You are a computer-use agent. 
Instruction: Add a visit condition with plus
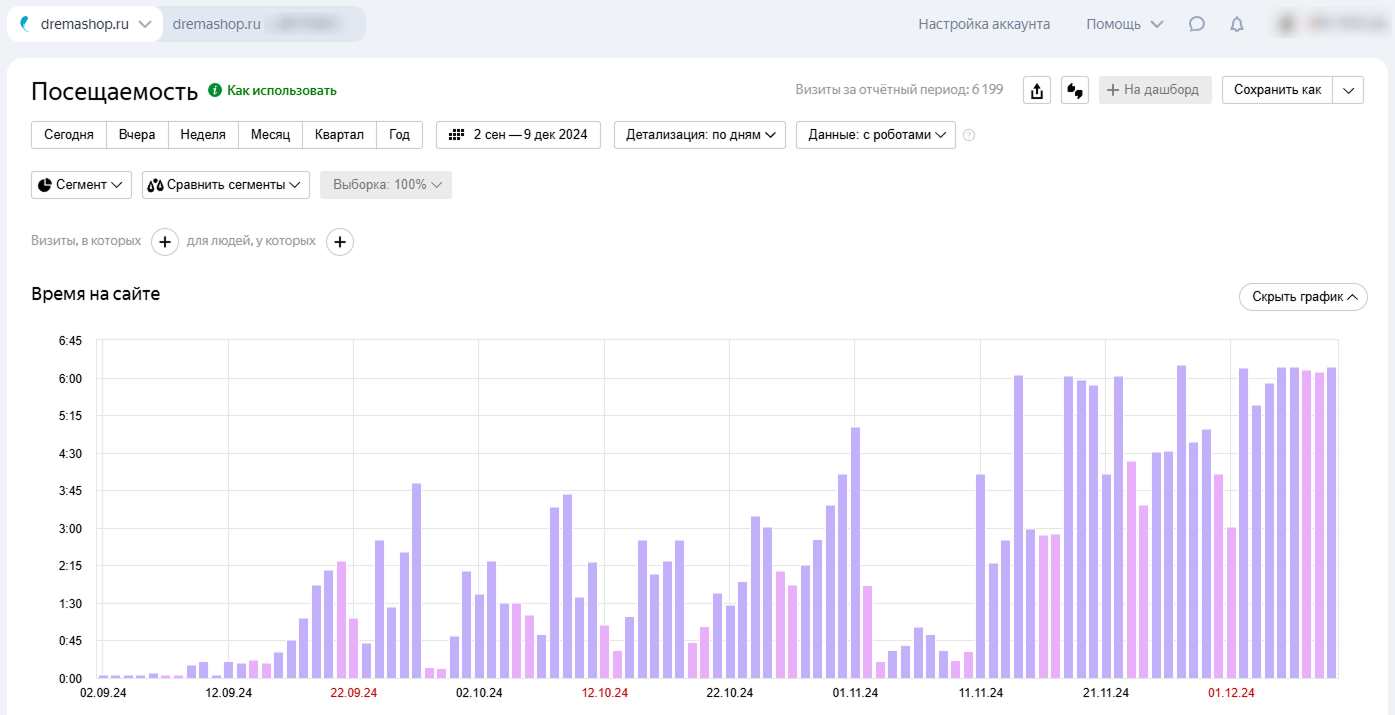tap(165, 241)
